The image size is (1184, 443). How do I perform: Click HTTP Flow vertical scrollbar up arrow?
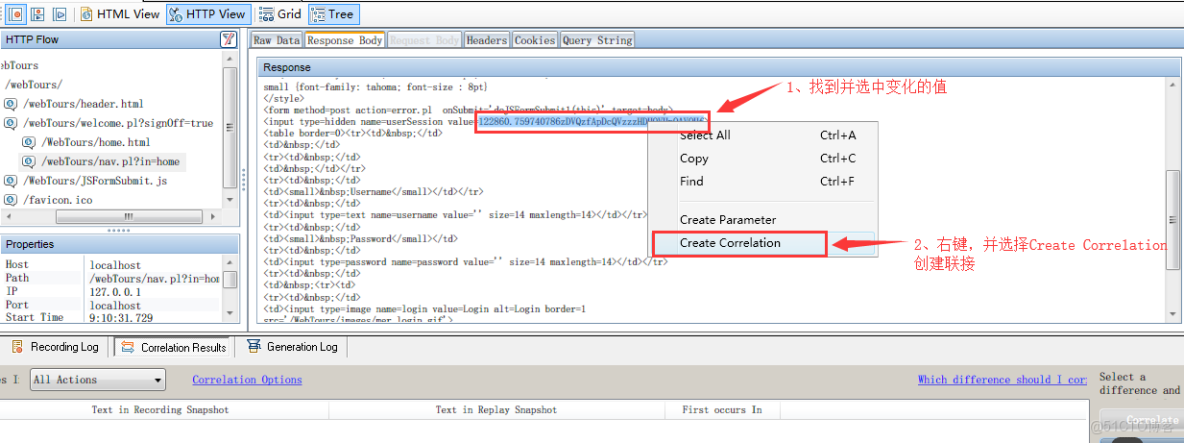tap(231, 60)
